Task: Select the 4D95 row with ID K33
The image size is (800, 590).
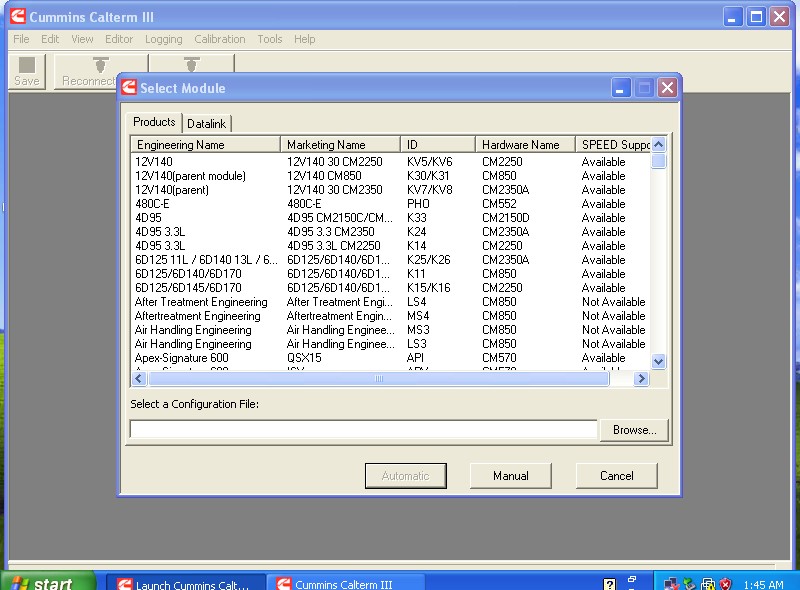Action: point(390,218)
